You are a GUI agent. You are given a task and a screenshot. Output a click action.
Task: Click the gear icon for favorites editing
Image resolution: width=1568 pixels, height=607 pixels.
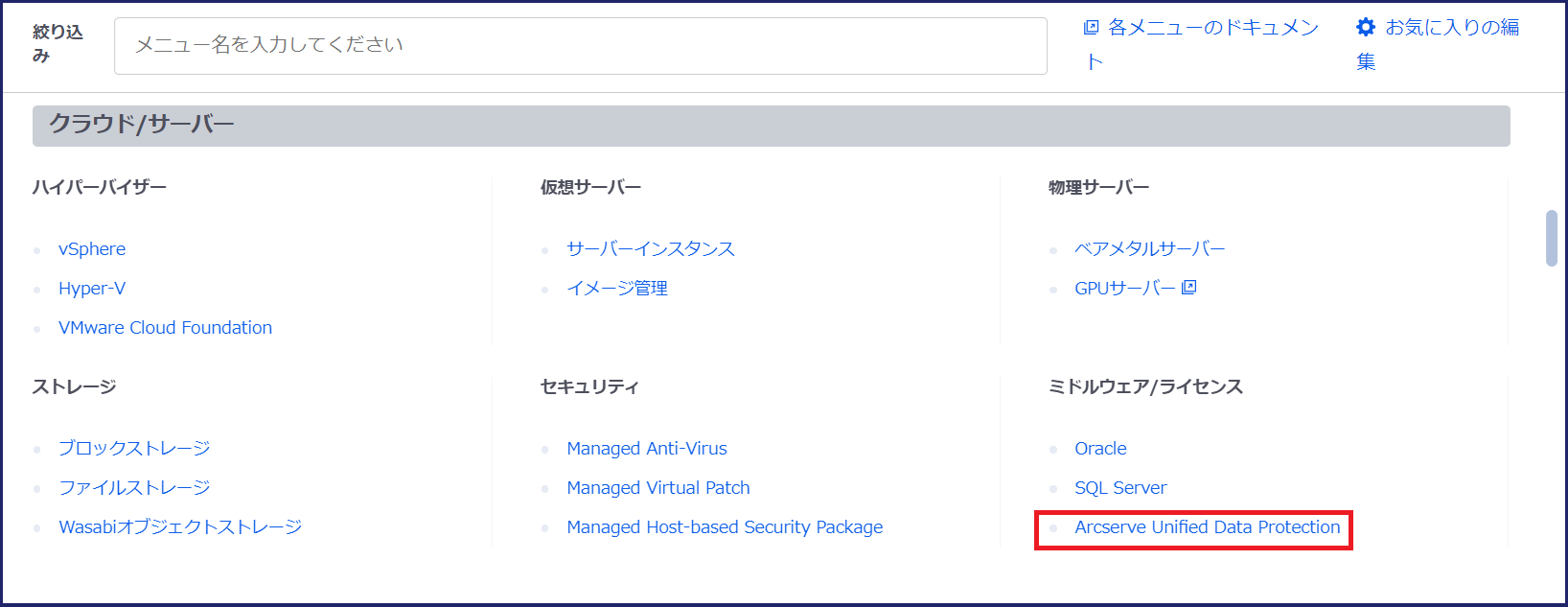[1366, 28]
